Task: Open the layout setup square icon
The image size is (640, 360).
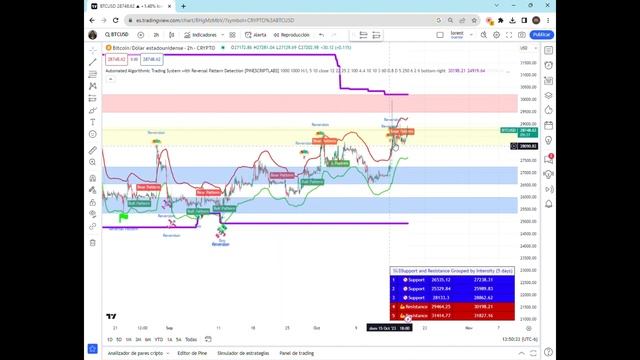Action: tap(440, 35)
